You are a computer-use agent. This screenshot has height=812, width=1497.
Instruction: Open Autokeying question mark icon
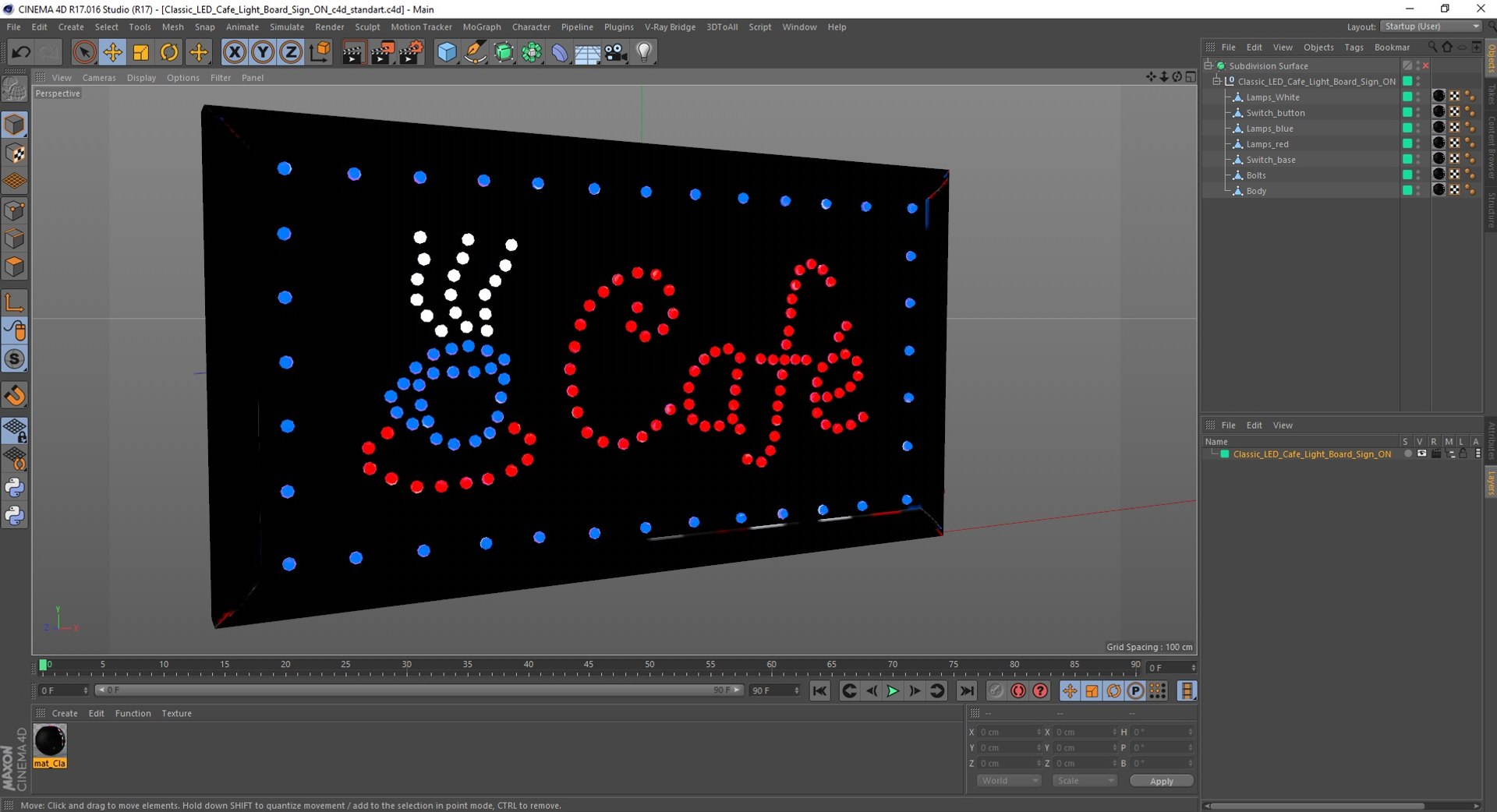pyautogui.click(x=1040, y=691)
